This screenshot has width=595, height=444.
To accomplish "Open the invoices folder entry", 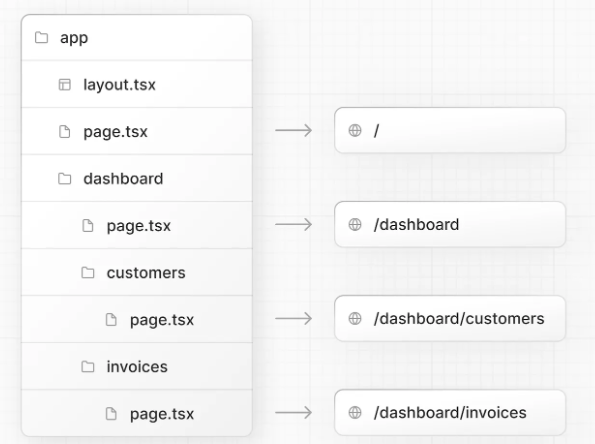I will (137, 366).
